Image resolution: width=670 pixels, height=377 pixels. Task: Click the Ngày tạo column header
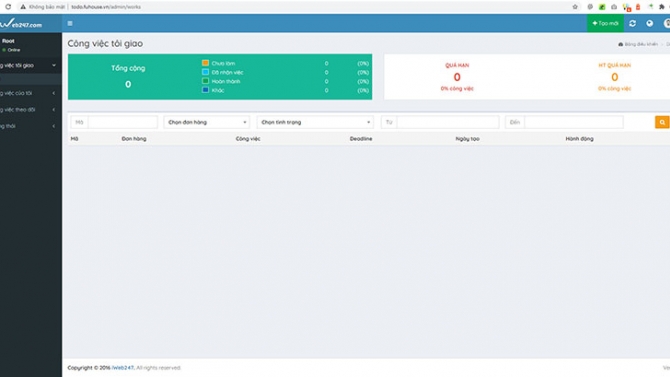click(467, 139)
